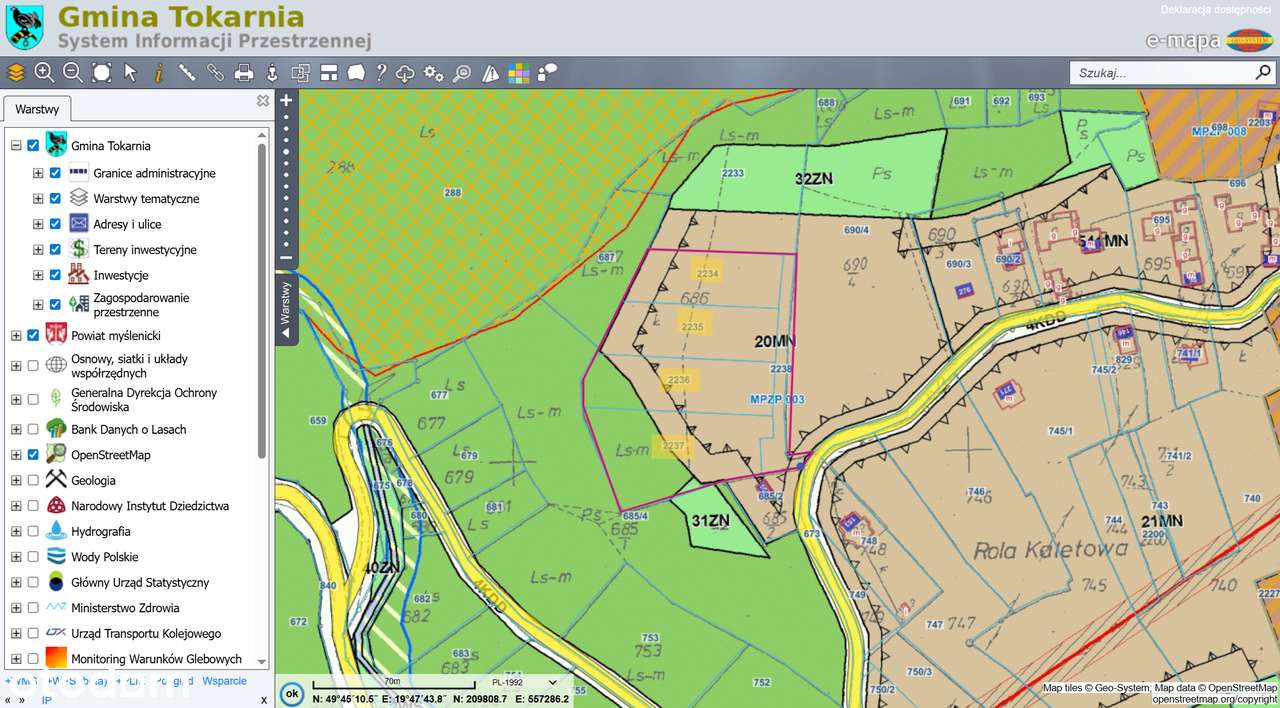Click the e-mapa logo
The width and height of the screenshot is (1280, 708).
pos(1209,40)
